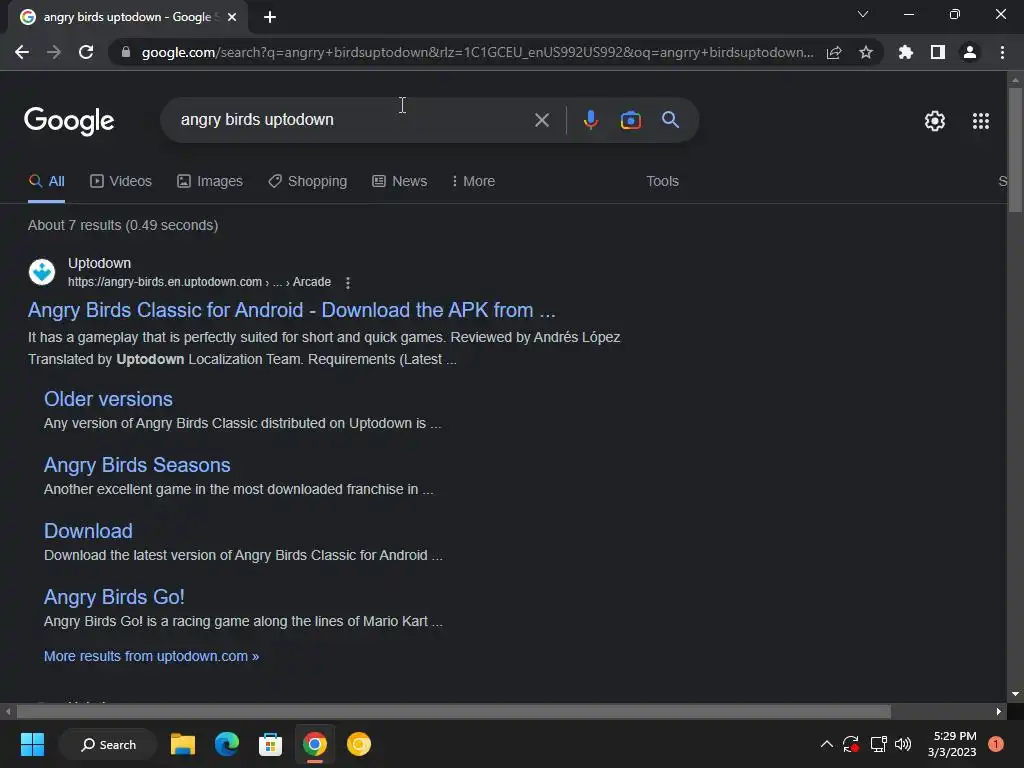
Task: Open search Tools options
Action: pyautogui.click(x=662, y=182)
